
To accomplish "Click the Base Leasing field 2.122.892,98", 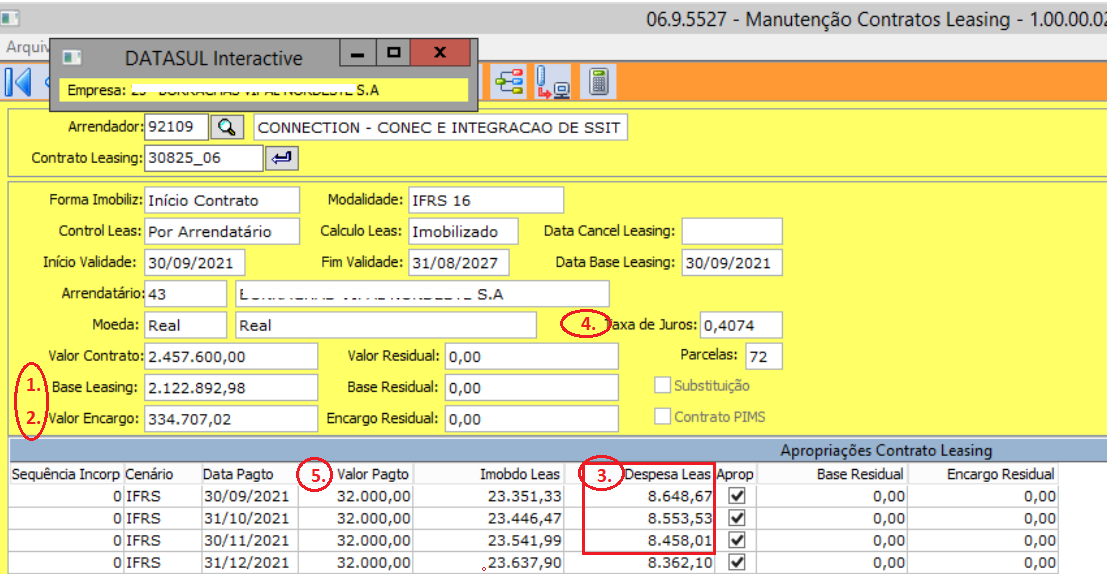I will [x=231, y=388].
